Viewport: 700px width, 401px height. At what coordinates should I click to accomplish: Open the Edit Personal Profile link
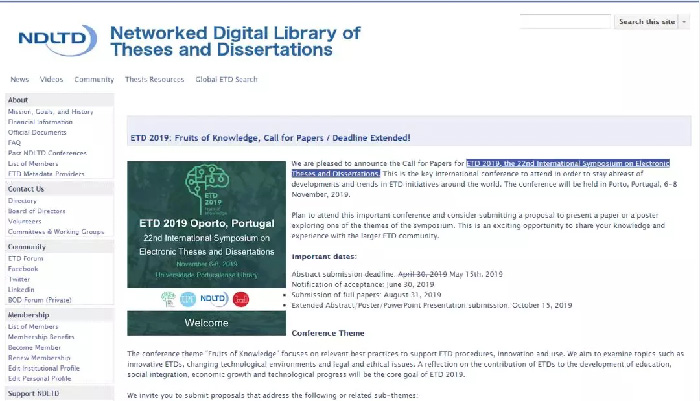39,379
